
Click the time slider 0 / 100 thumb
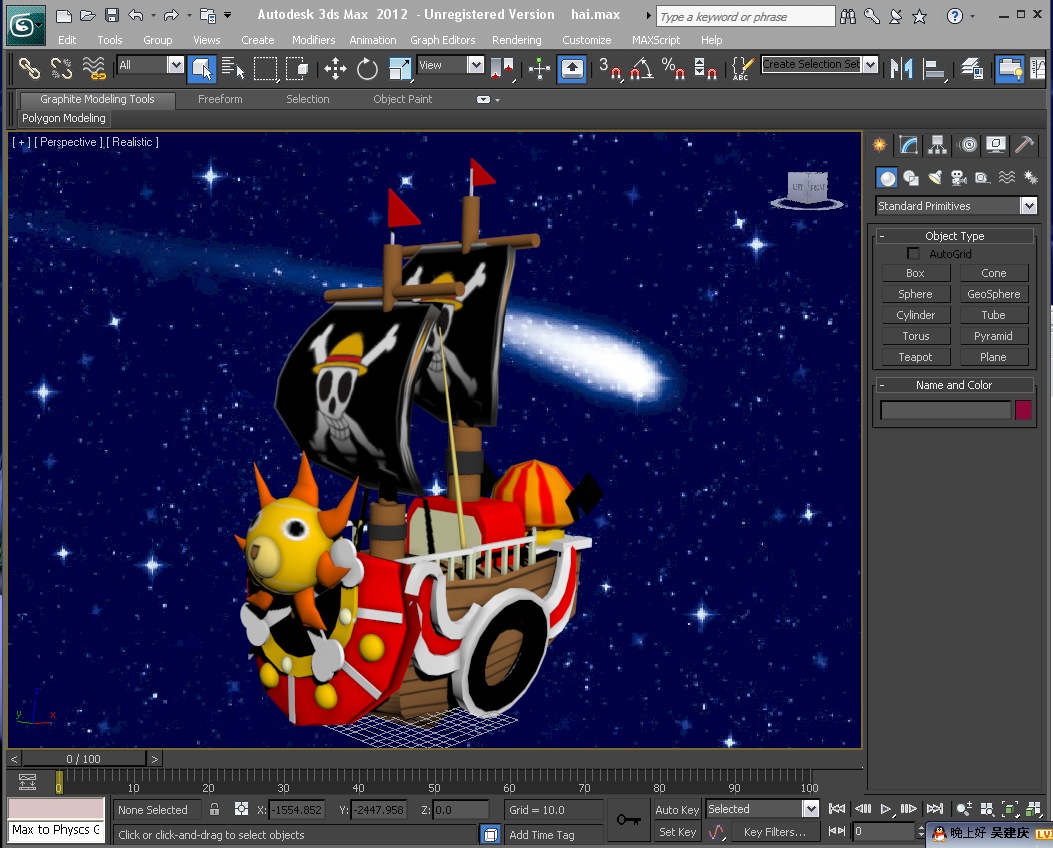tap(83, 759)
